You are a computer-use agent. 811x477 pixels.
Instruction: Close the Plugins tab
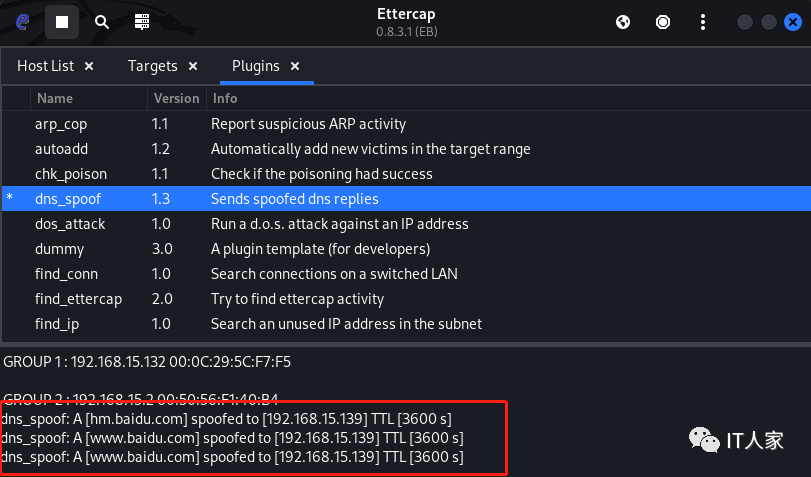pyautogui.click(x=295, y=66)
